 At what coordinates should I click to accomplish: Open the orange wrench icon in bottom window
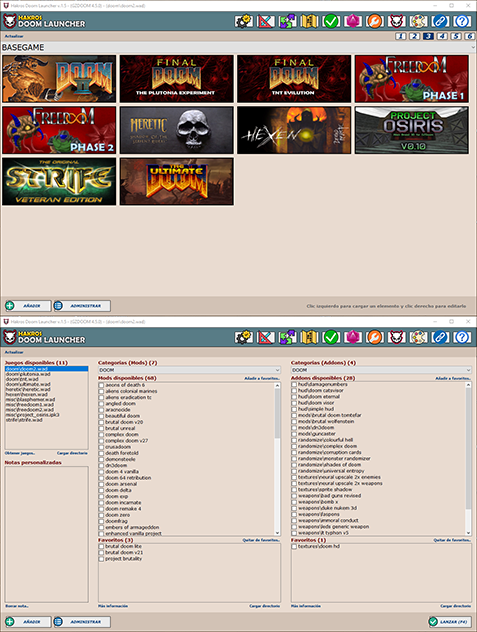[x=375, y=337]
